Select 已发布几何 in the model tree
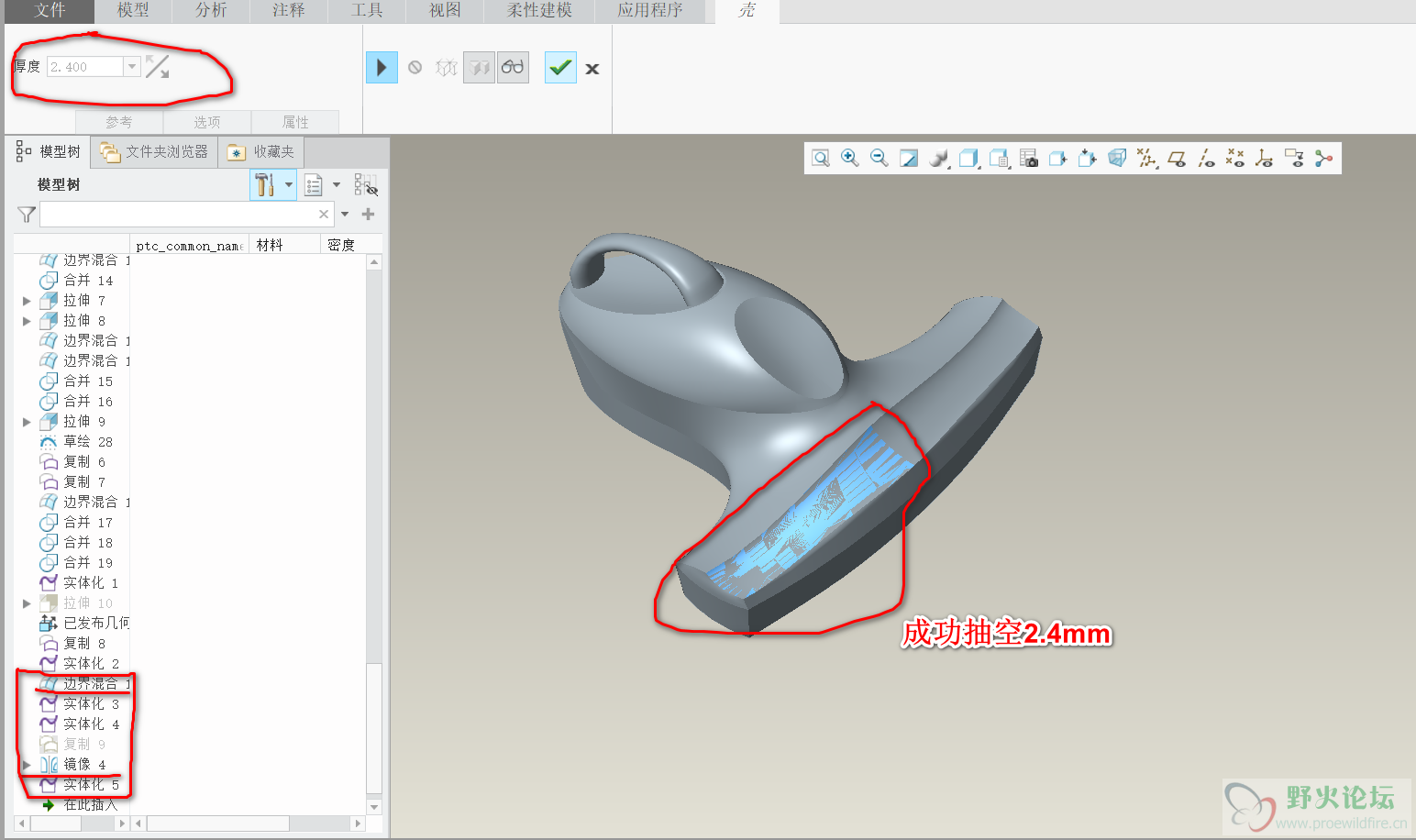 [84, 624]
